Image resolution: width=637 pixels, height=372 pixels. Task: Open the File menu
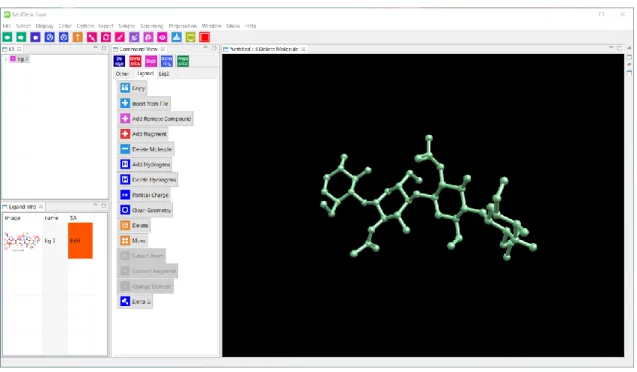[x=6, y=26]
